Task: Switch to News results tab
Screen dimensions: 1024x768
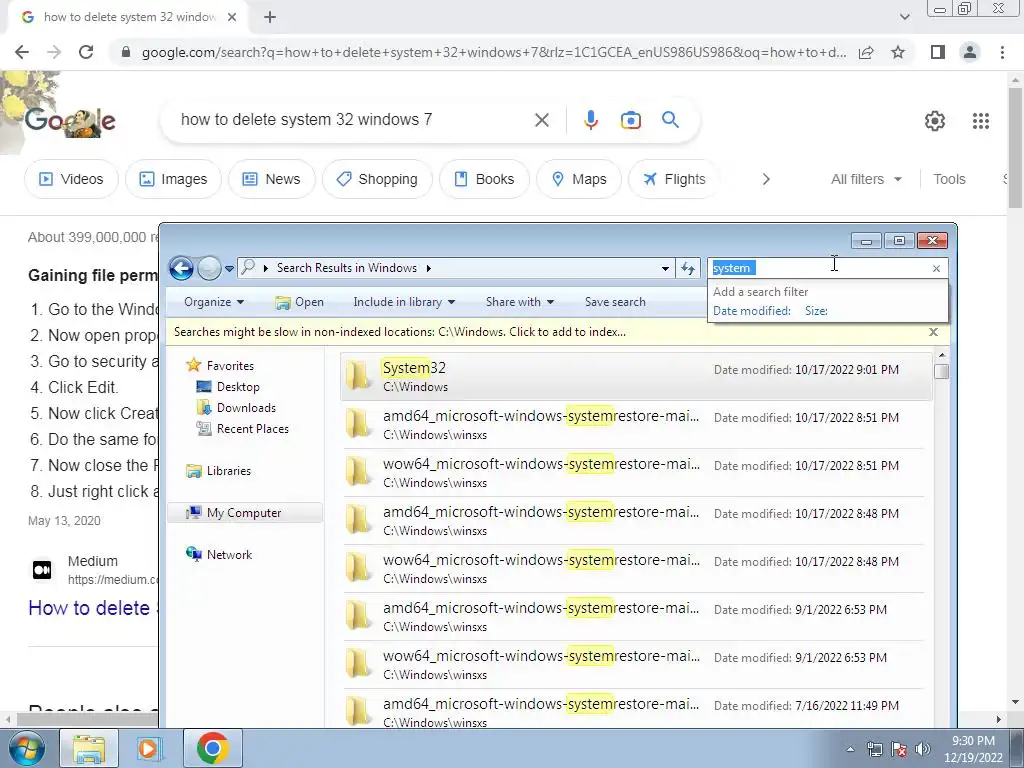Action: 271,179
